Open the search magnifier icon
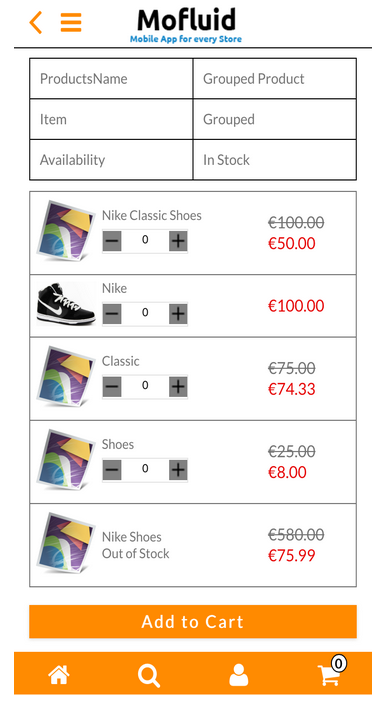This screenshot has height=701, width=383. click(149, 675)
